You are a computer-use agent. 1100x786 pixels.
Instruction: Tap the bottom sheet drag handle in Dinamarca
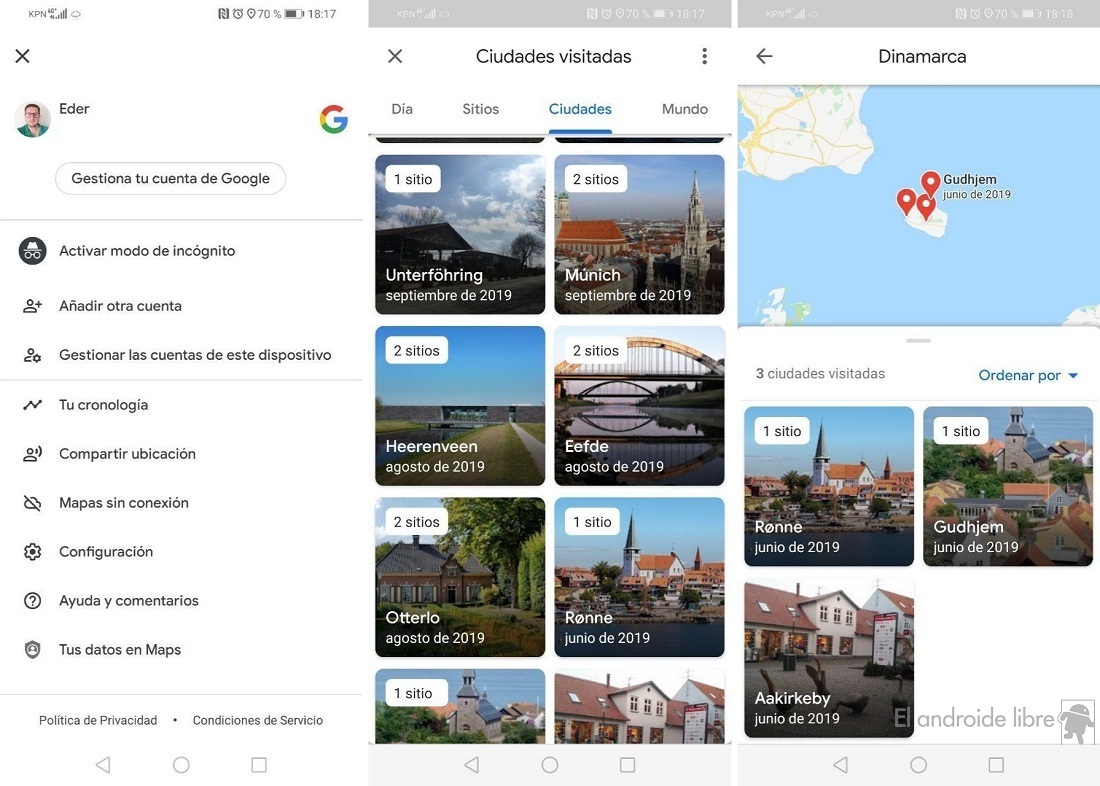click(918, 340)
